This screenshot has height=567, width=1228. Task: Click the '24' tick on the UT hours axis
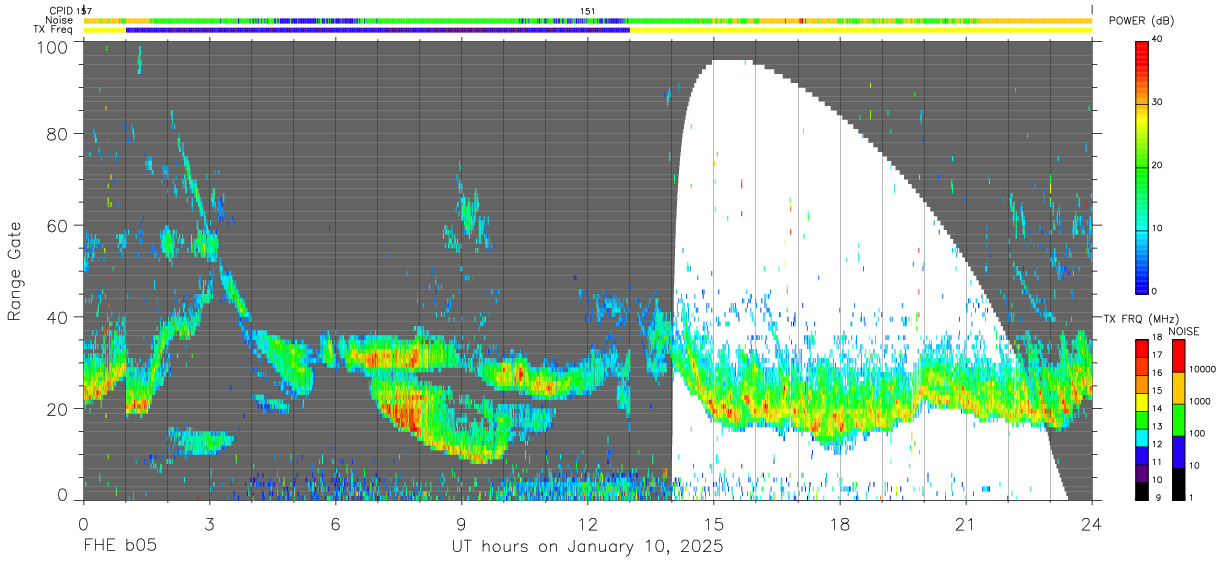click(1092, 523)
